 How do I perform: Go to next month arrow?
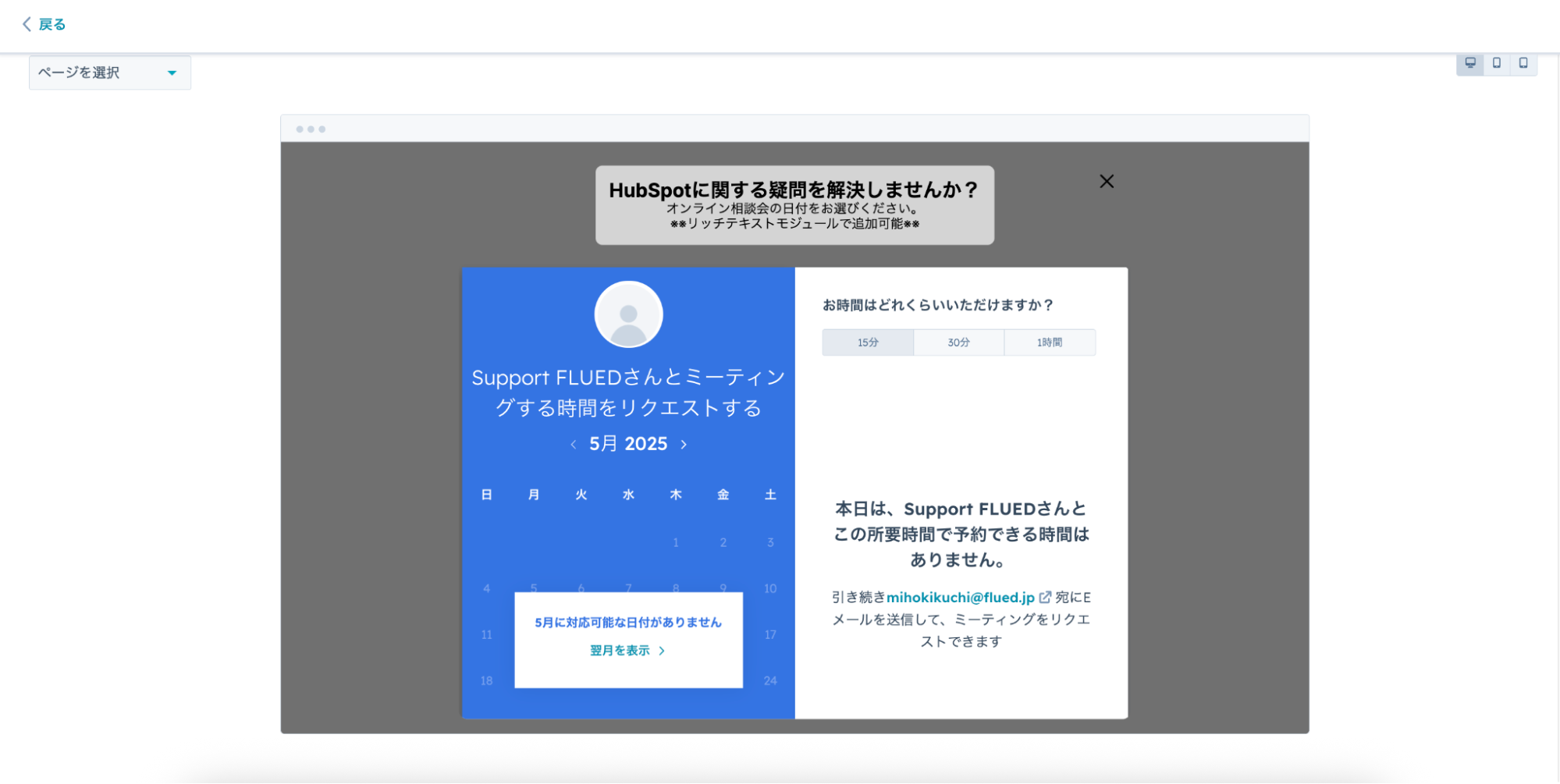point(684,444)
